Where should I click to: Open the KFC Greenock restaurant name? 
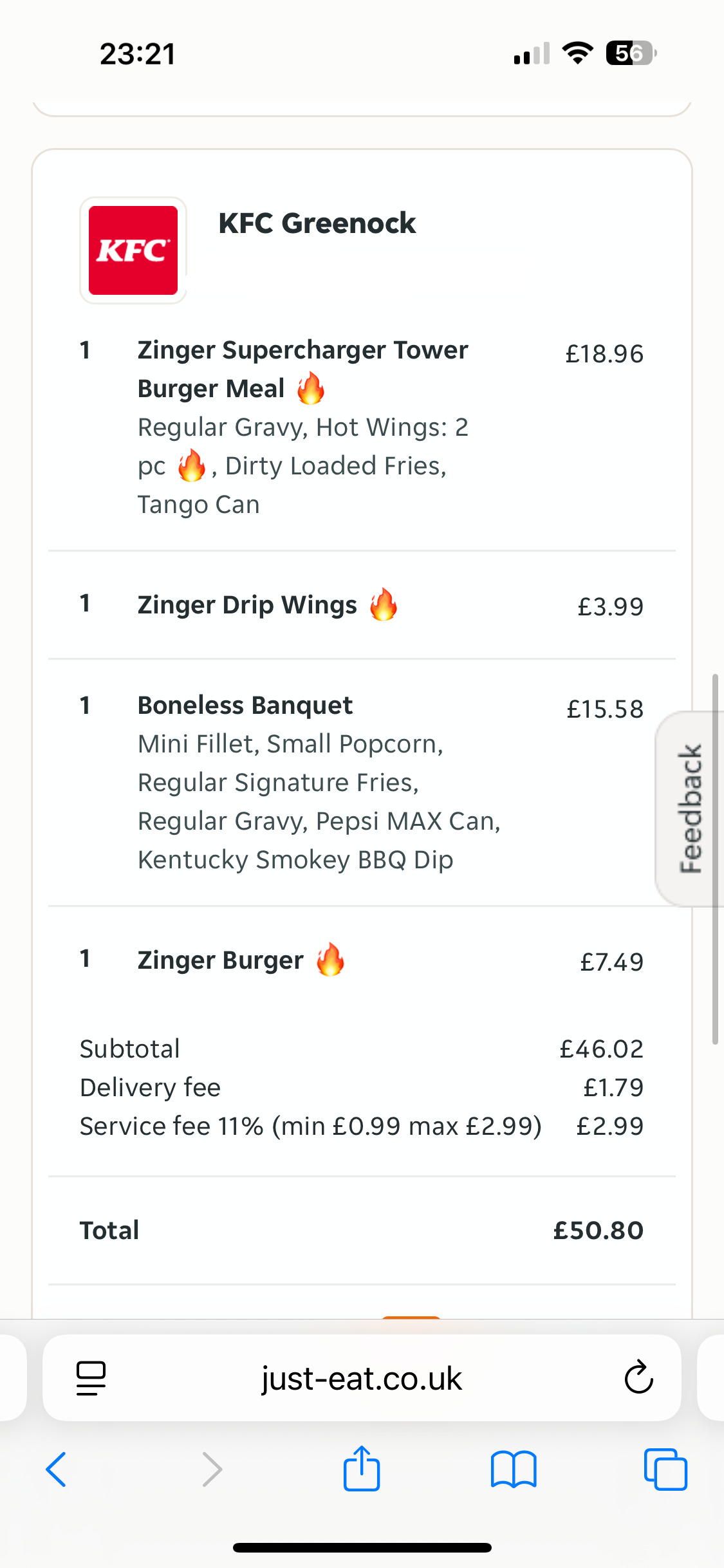317,223
